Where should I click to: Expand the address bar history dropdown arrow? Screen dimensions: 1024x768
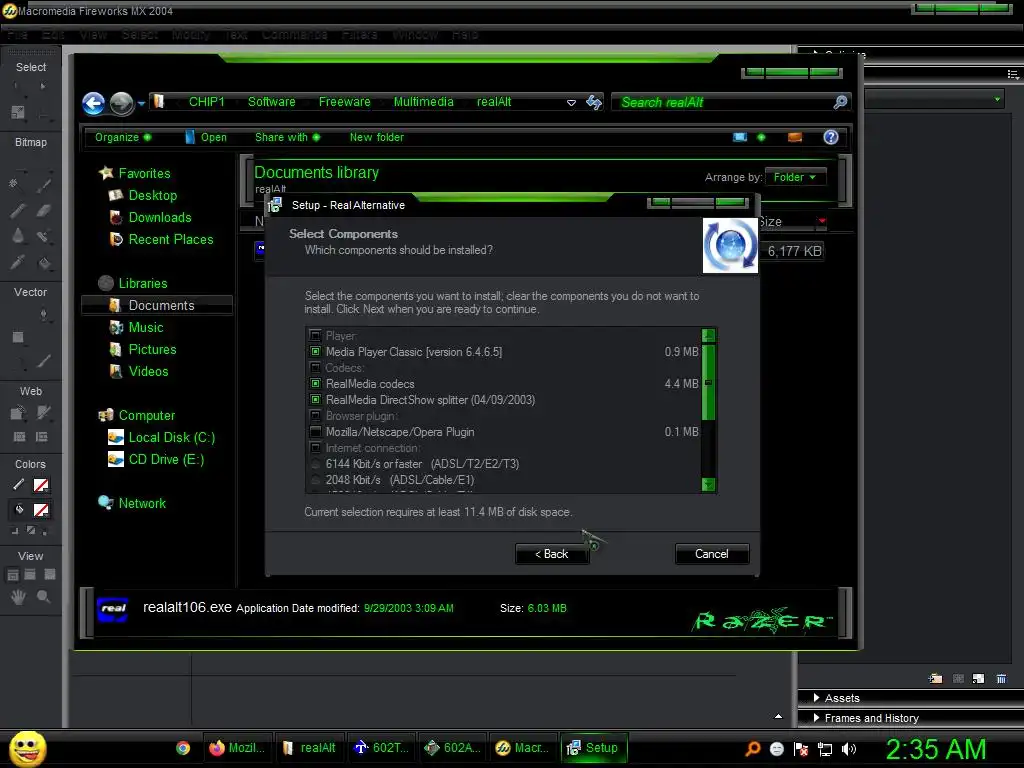pyautogui.click(x=571, y=103)
